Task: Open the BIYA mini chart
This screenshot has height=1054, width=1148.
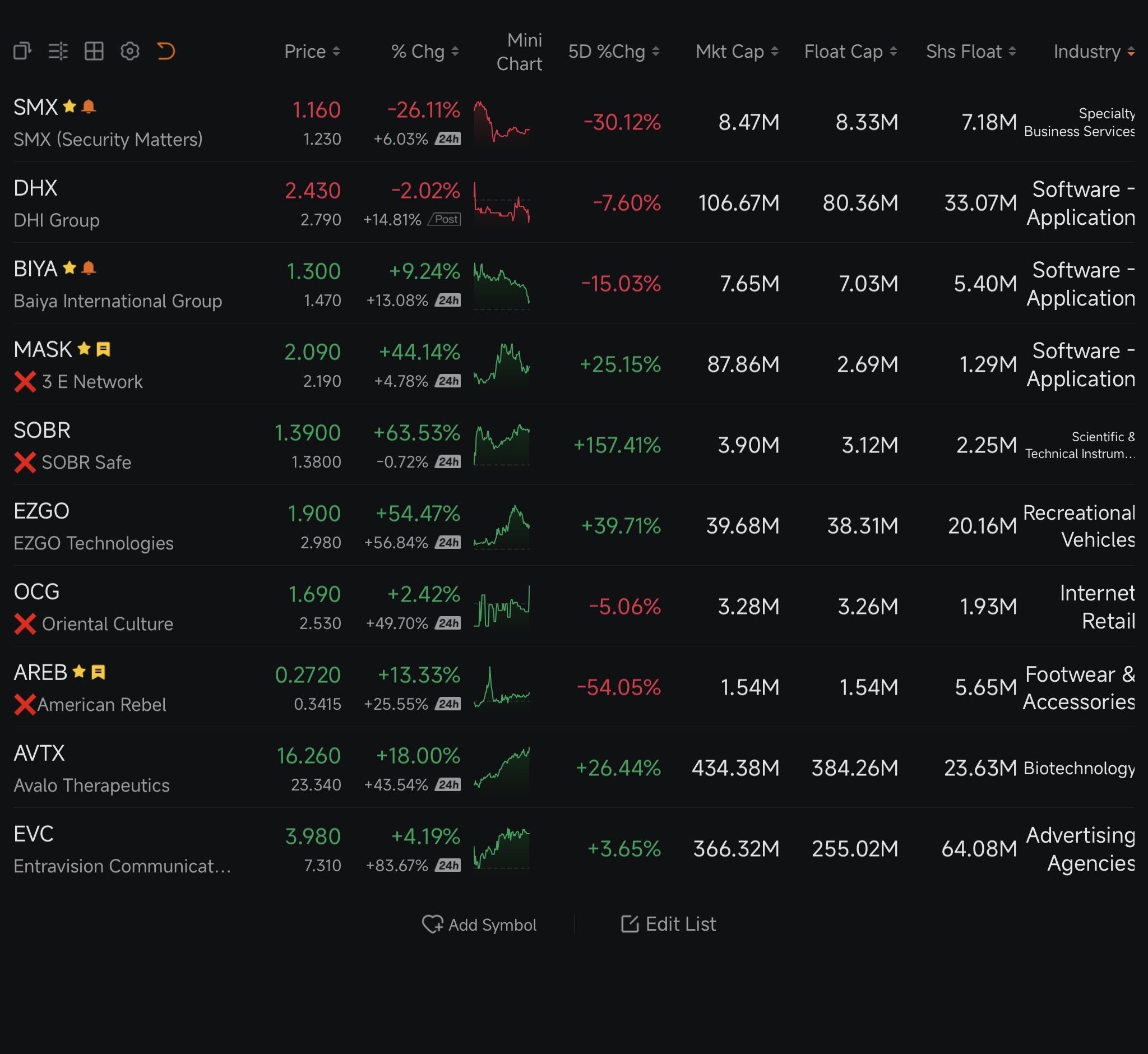Action: click(502, 285)
